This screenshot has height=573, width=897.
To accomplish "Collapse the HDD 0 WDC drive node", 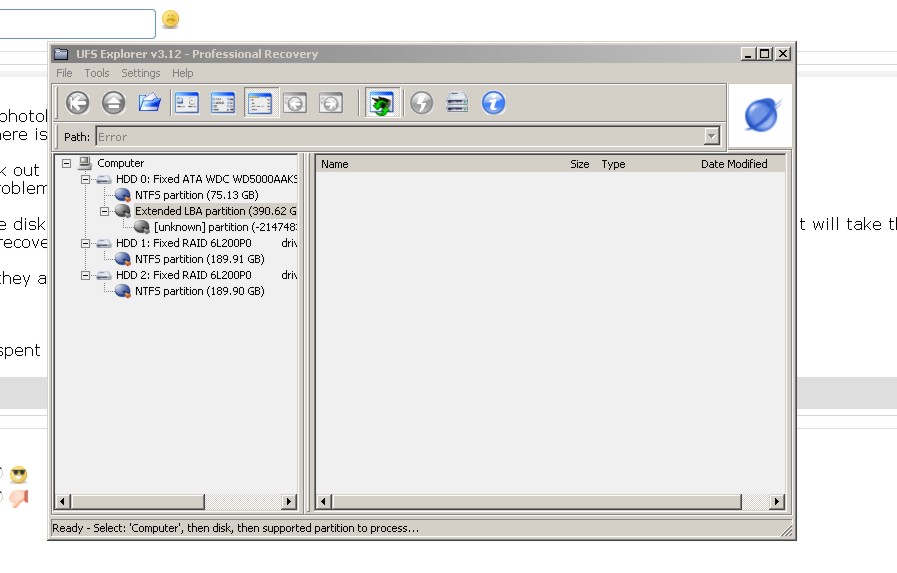I will click(x=86, y=179).
